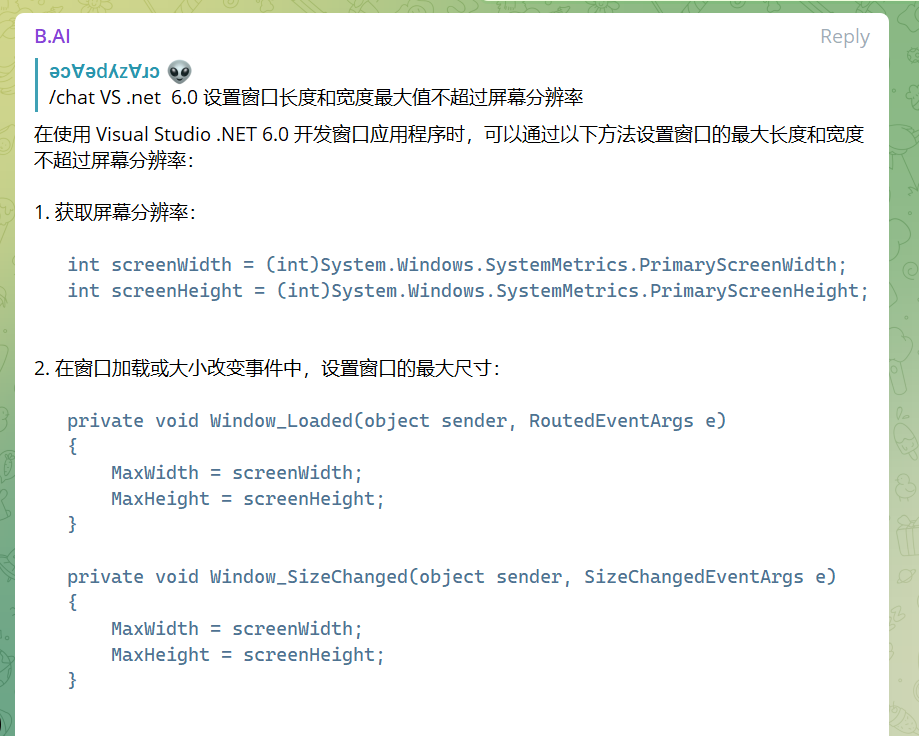919x736 pixels.
Task: Click MaxWidth assignment inside Window_Loaded
Action: tap(236, 473)
